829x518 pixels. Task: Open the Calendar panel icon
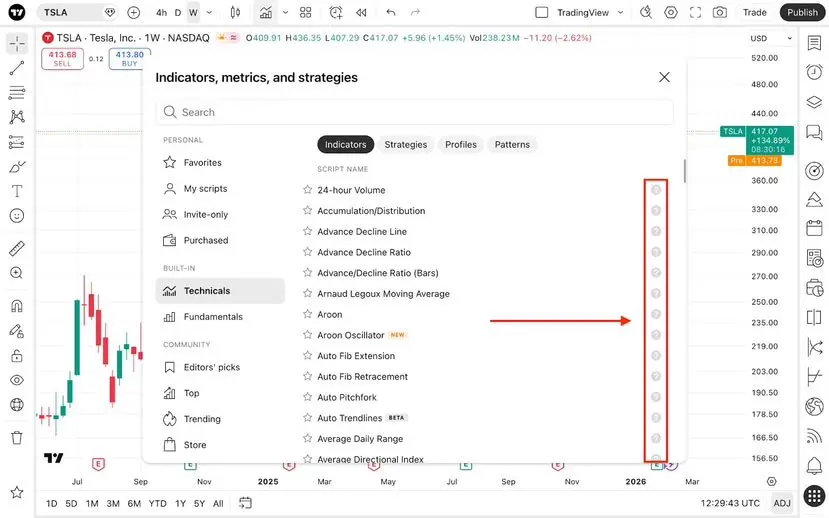[x=814, y=228]
